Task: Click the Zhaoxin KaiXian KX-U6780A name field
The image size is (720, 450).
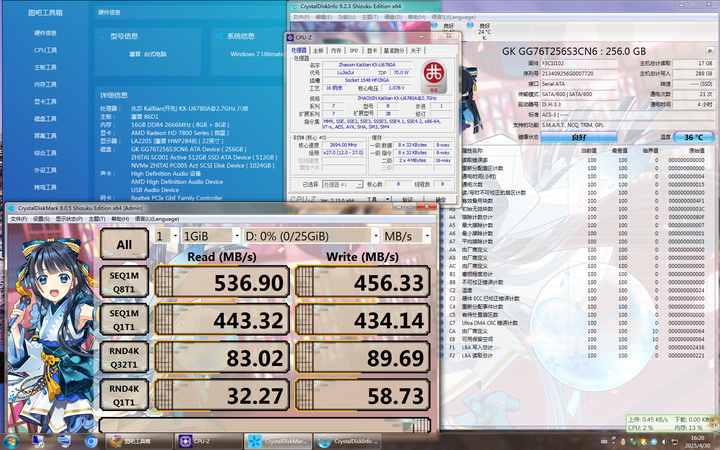Action: [367, 65]
